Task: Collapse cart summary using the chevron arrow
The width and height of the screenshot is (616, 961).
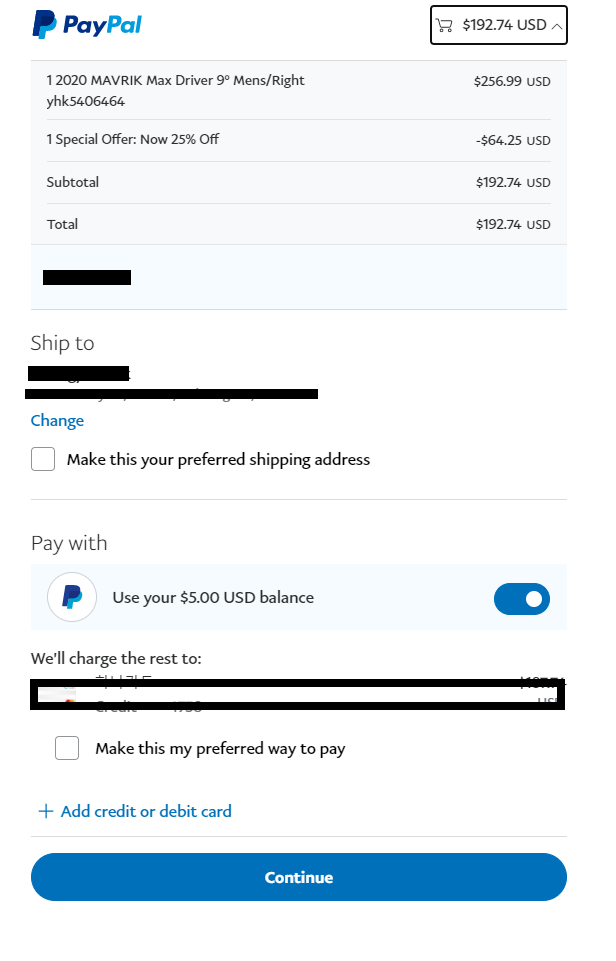Action: [557, 26]
